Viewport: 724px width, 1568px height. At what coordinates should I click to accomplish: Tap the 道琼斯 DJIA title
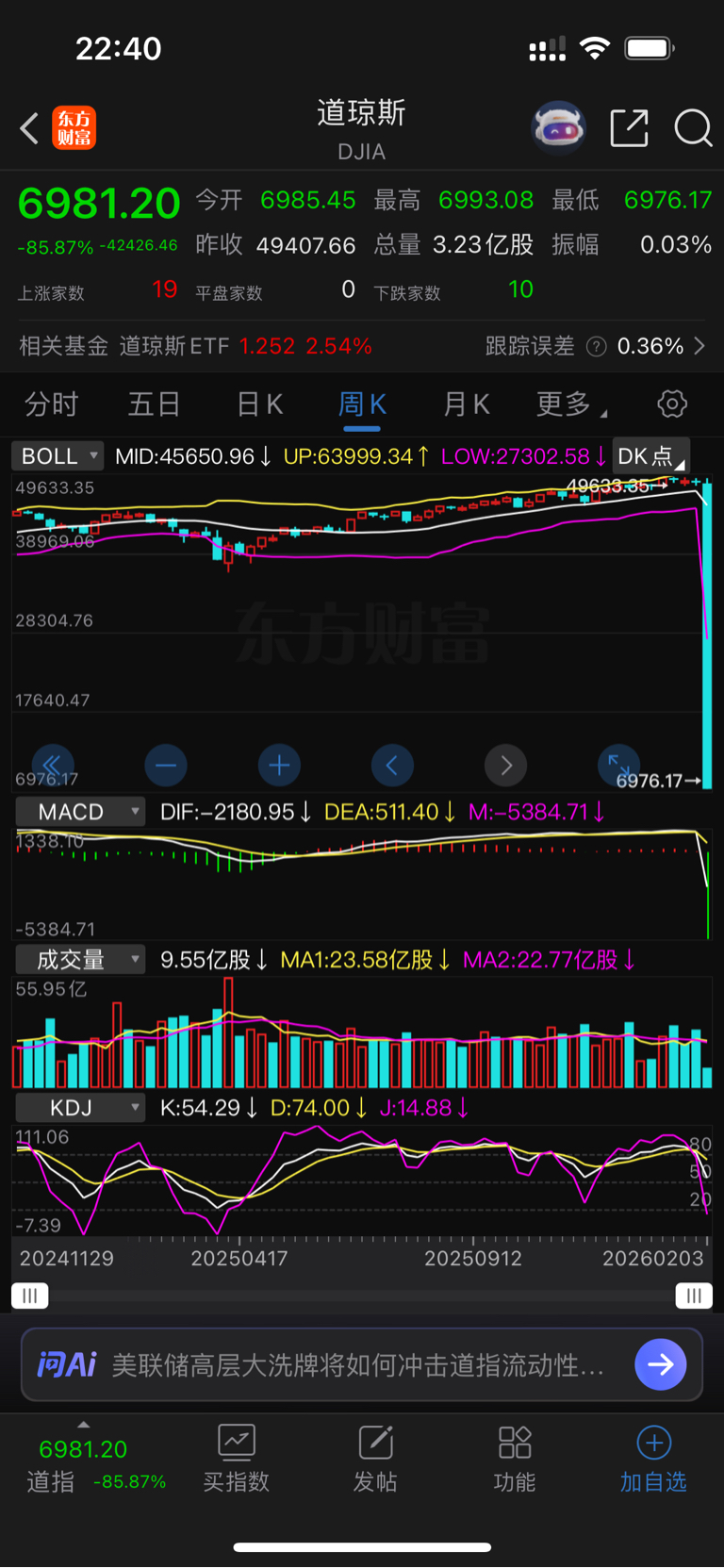(x=362, y=128)
